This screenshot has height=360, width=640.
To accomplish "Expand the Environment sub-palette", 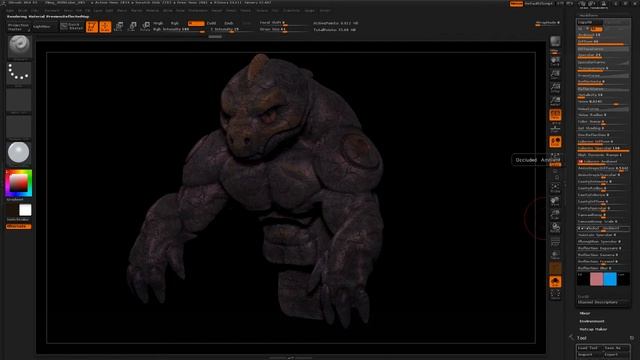I will click(592, 321).
